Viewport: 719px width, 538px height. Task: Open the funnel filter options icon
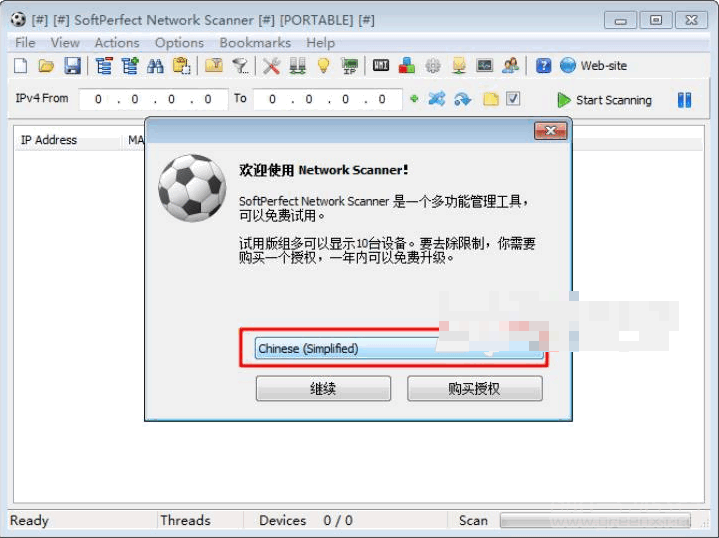pos(240,66)
